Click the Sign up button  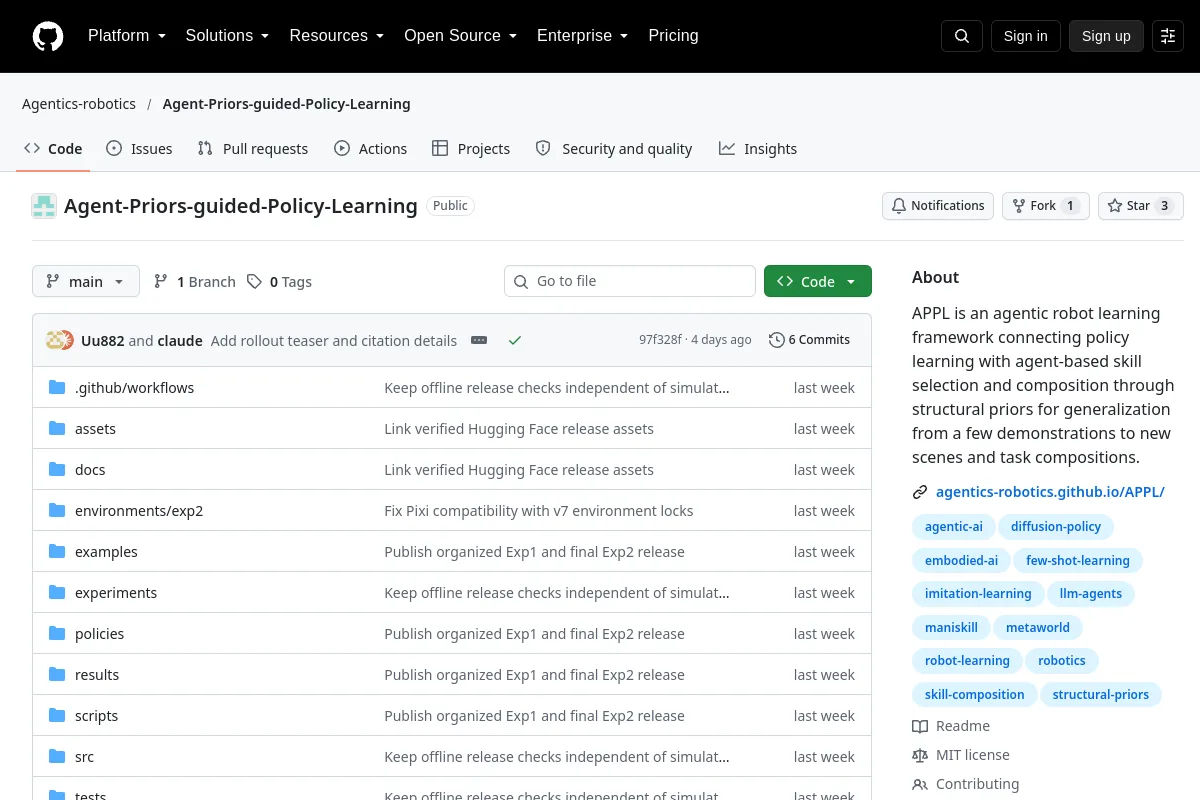click(1106, 36)
